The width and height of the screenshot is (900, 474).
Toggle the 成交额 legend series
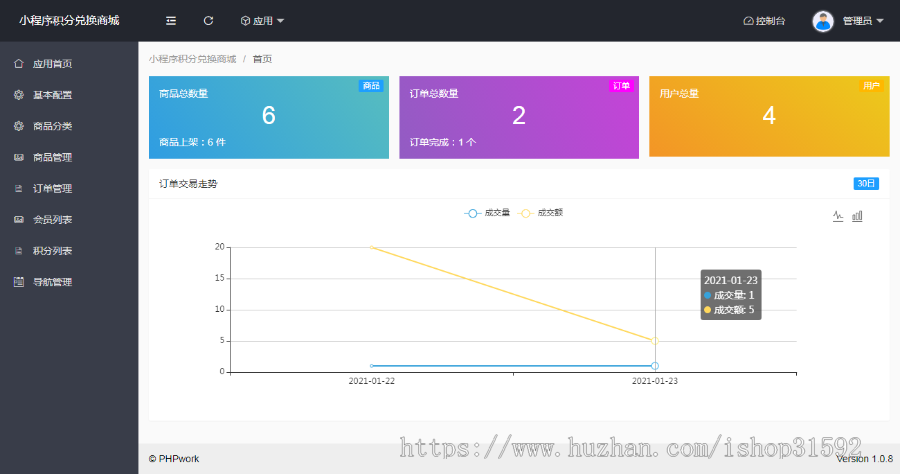(x=540, y=213)
